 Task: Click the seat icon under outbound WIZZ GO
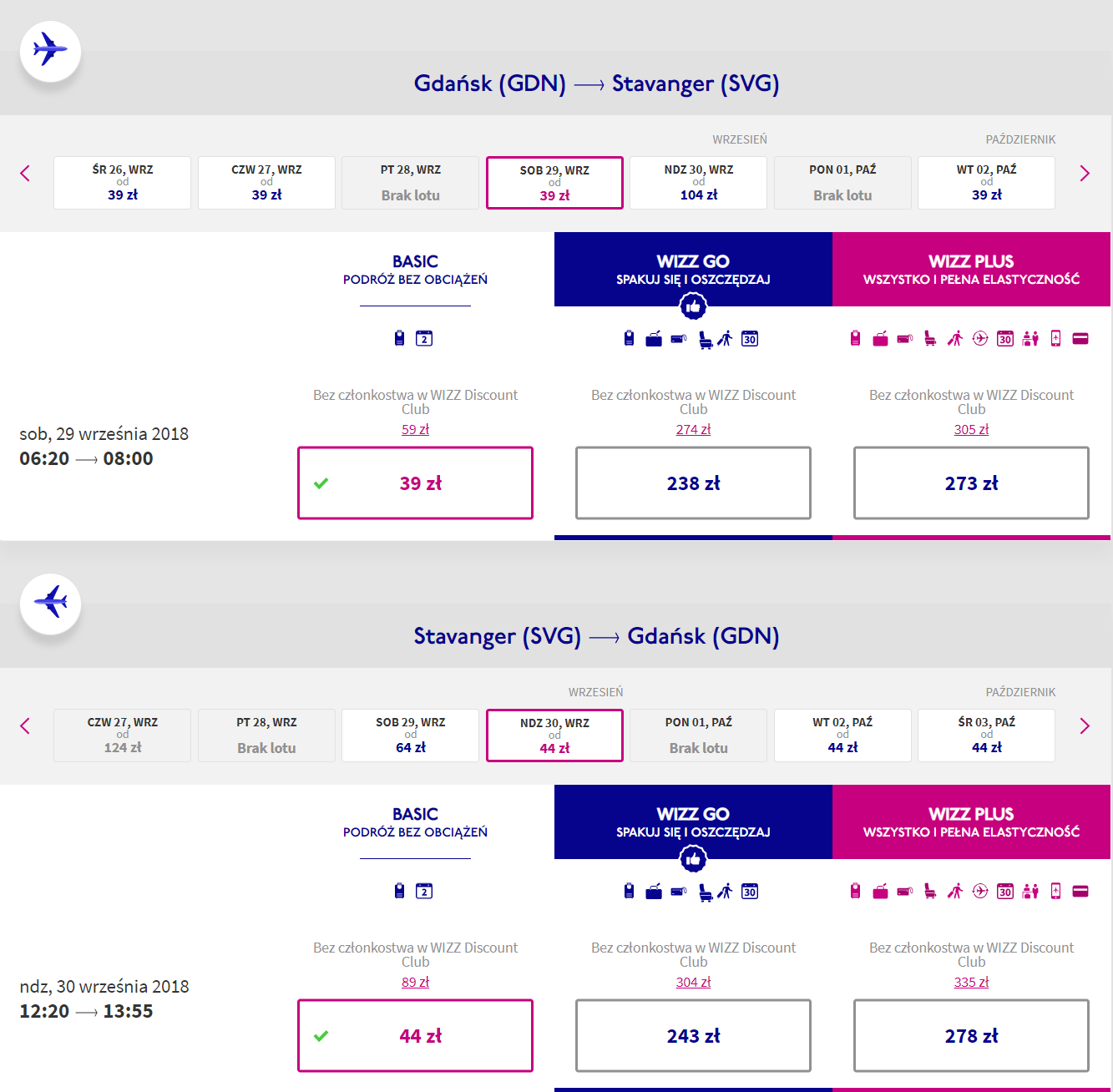[705, 339]
